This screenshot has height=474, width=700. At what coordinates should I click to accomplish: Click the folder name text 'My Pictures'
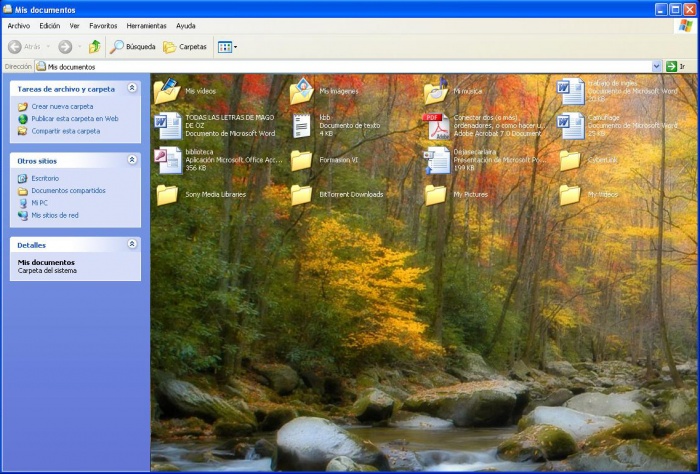click(x=471, y=195)
